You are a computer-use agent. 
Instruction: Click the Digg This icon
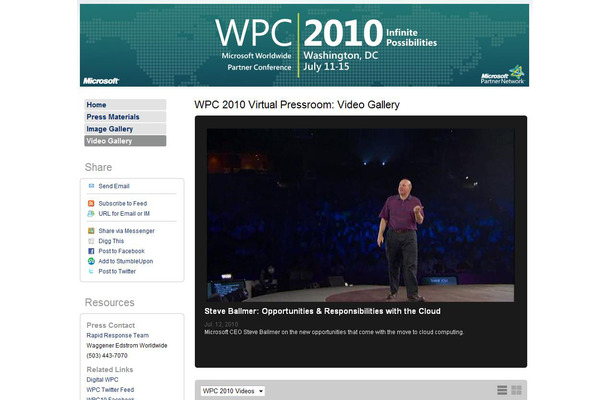(x=91, y=241)
